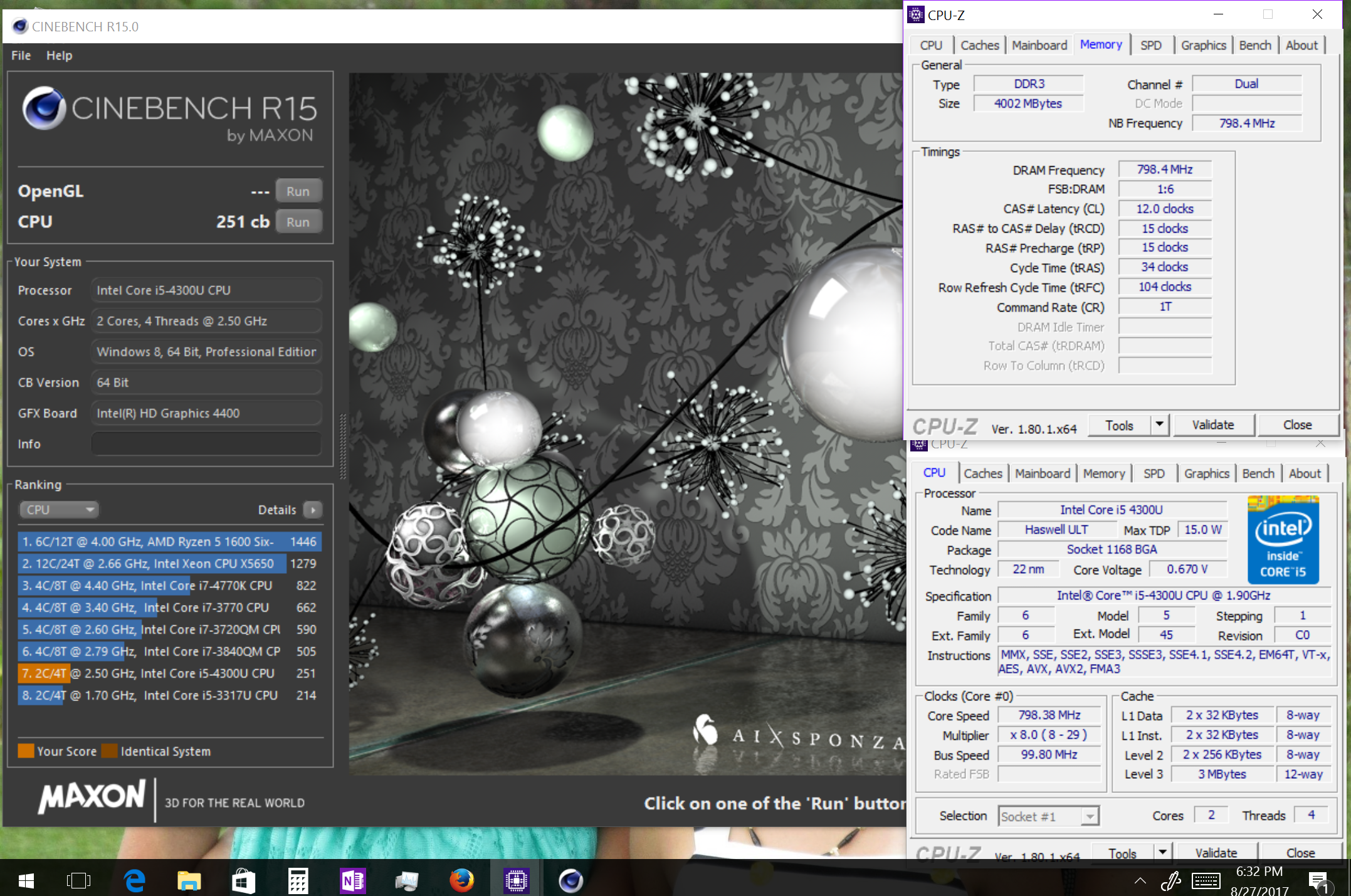Open Windows Start menu
The height and width of the screenshot is (896, 1351).
[x=26, y=881]
